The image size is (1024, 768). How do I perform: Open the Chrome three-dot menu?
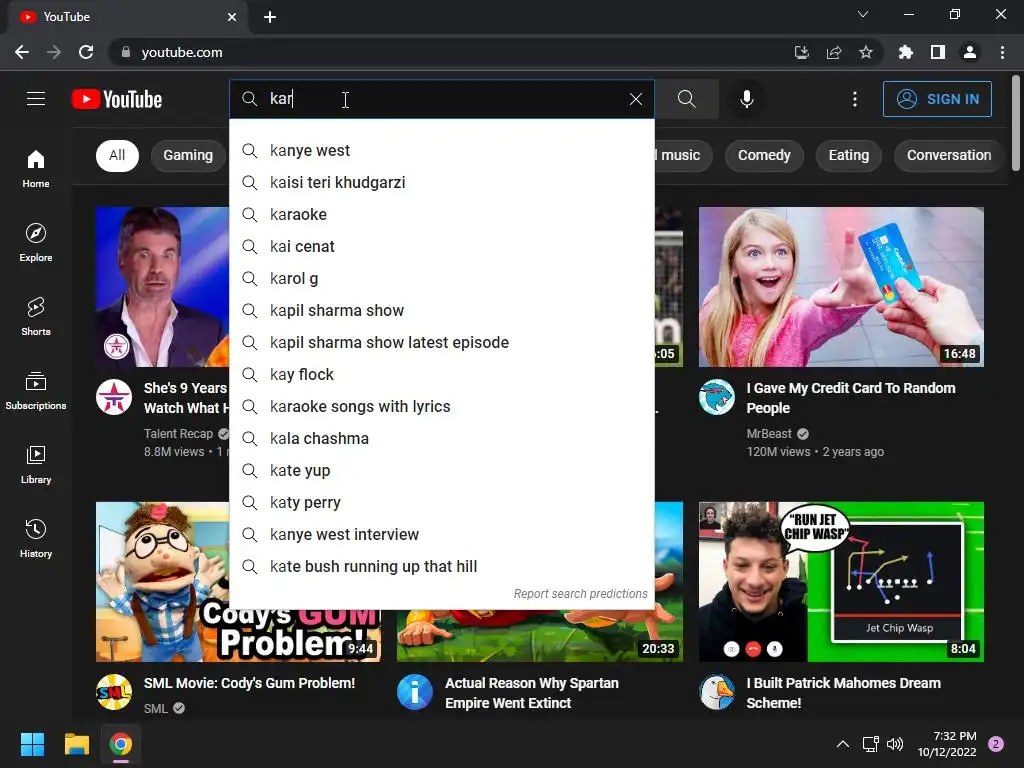coord(1002,52)
